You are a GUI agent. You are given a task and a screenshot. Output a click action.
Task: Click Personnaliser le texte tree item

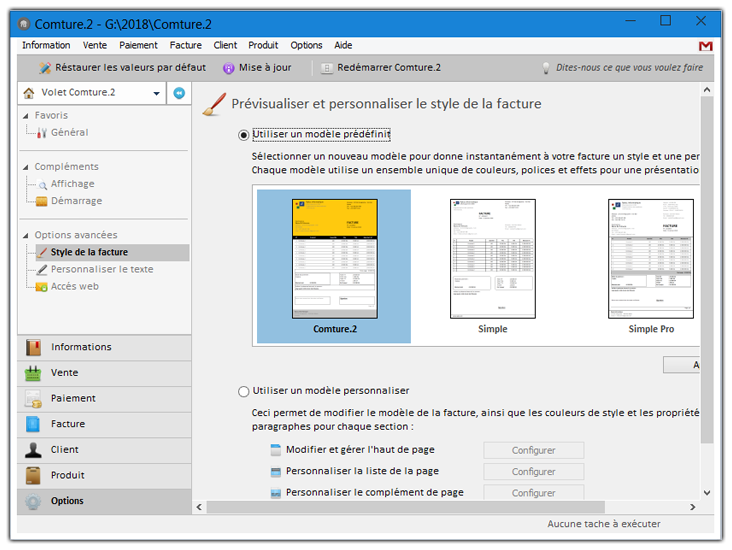(x=102, y=269)
